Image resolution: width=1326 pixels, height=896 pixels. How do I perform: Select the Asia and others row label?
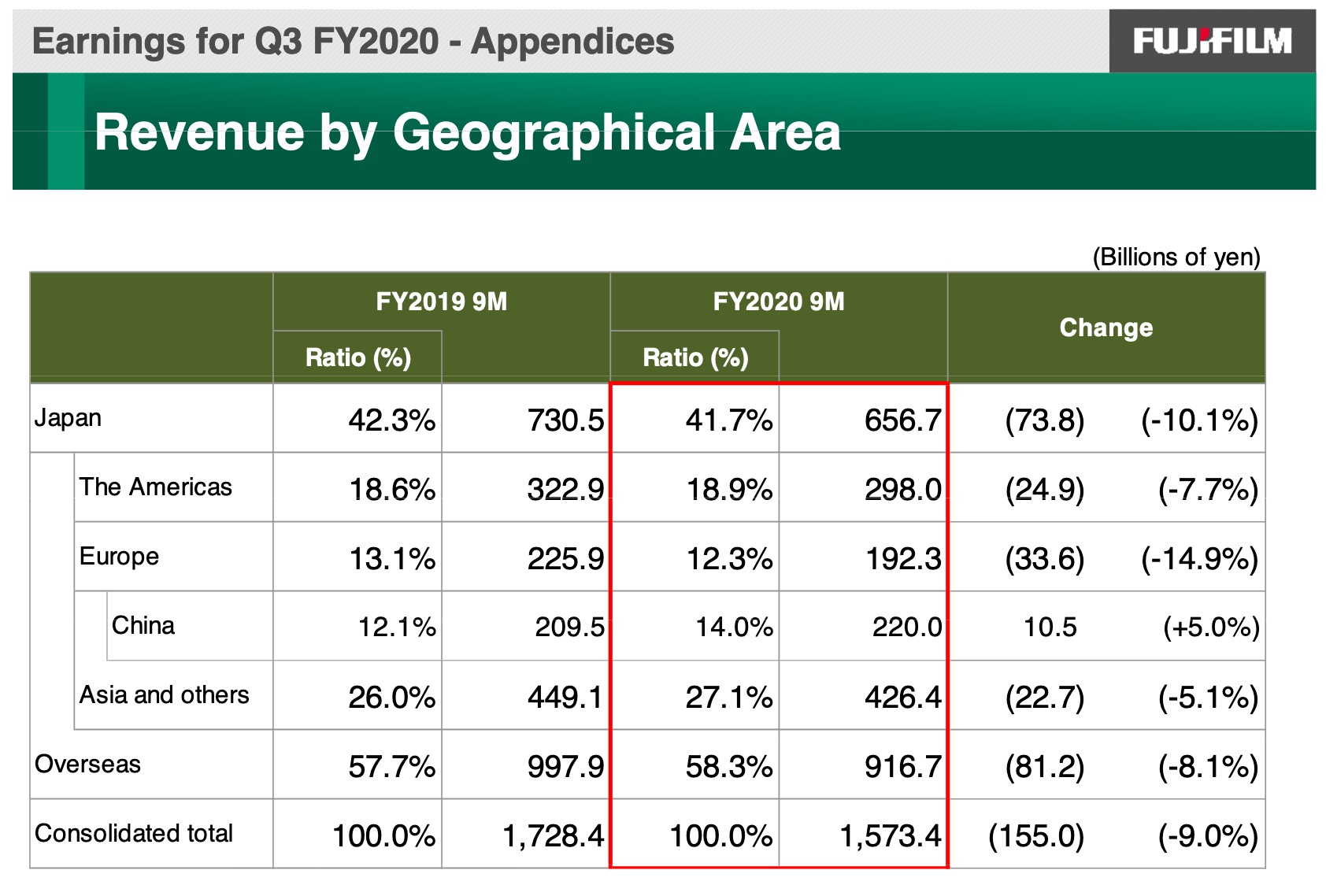(x=164, y=695)
